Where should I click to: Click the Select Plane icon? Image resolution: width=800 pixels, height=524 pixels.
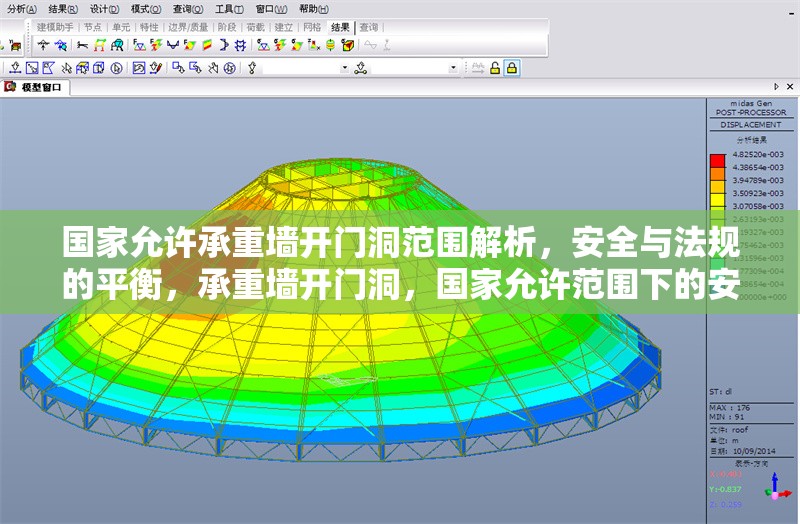pyautogui.click(x=82, y=67)
